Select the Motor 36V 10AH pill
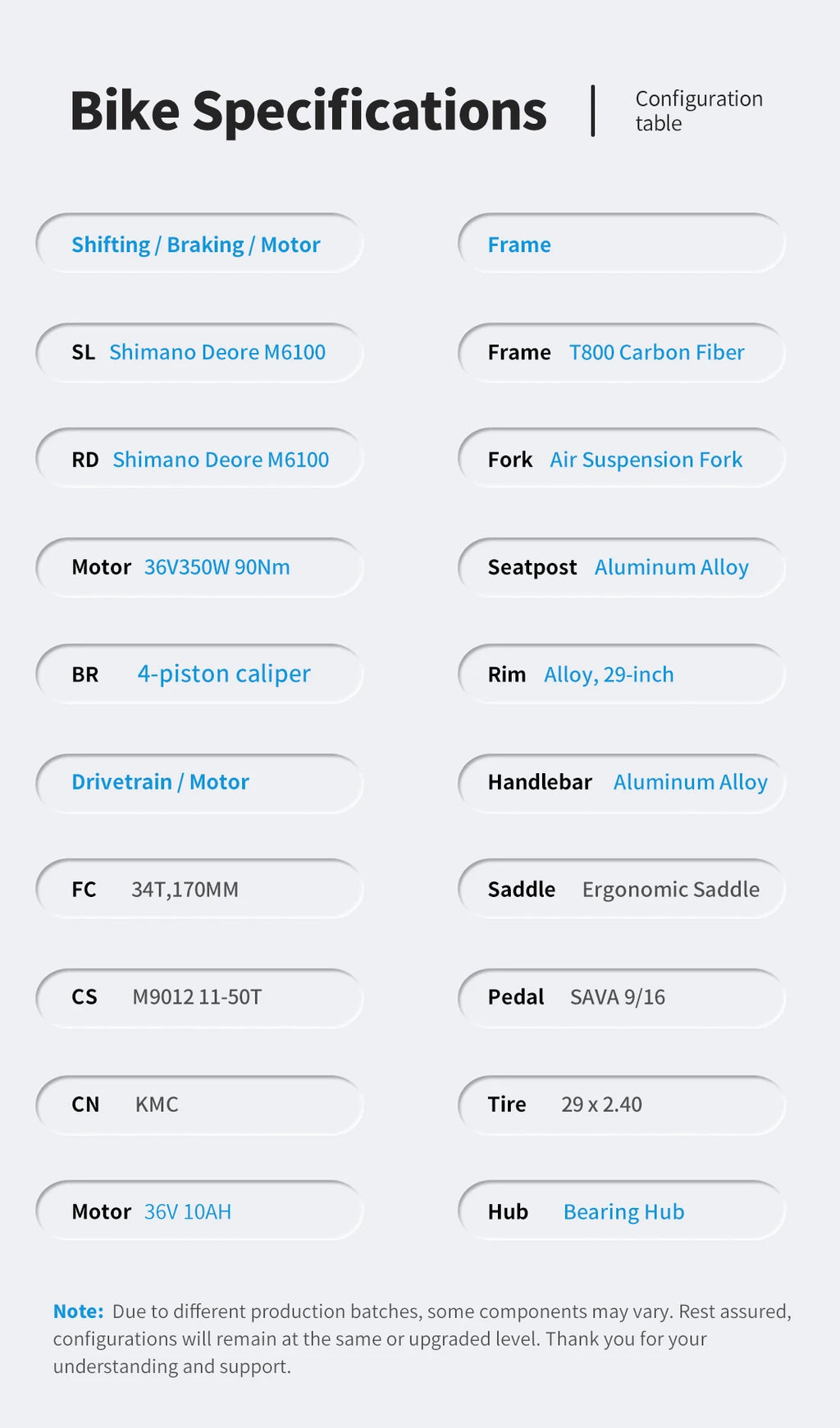Screen dimensions: 840x1428 [x=199, y=1211]
